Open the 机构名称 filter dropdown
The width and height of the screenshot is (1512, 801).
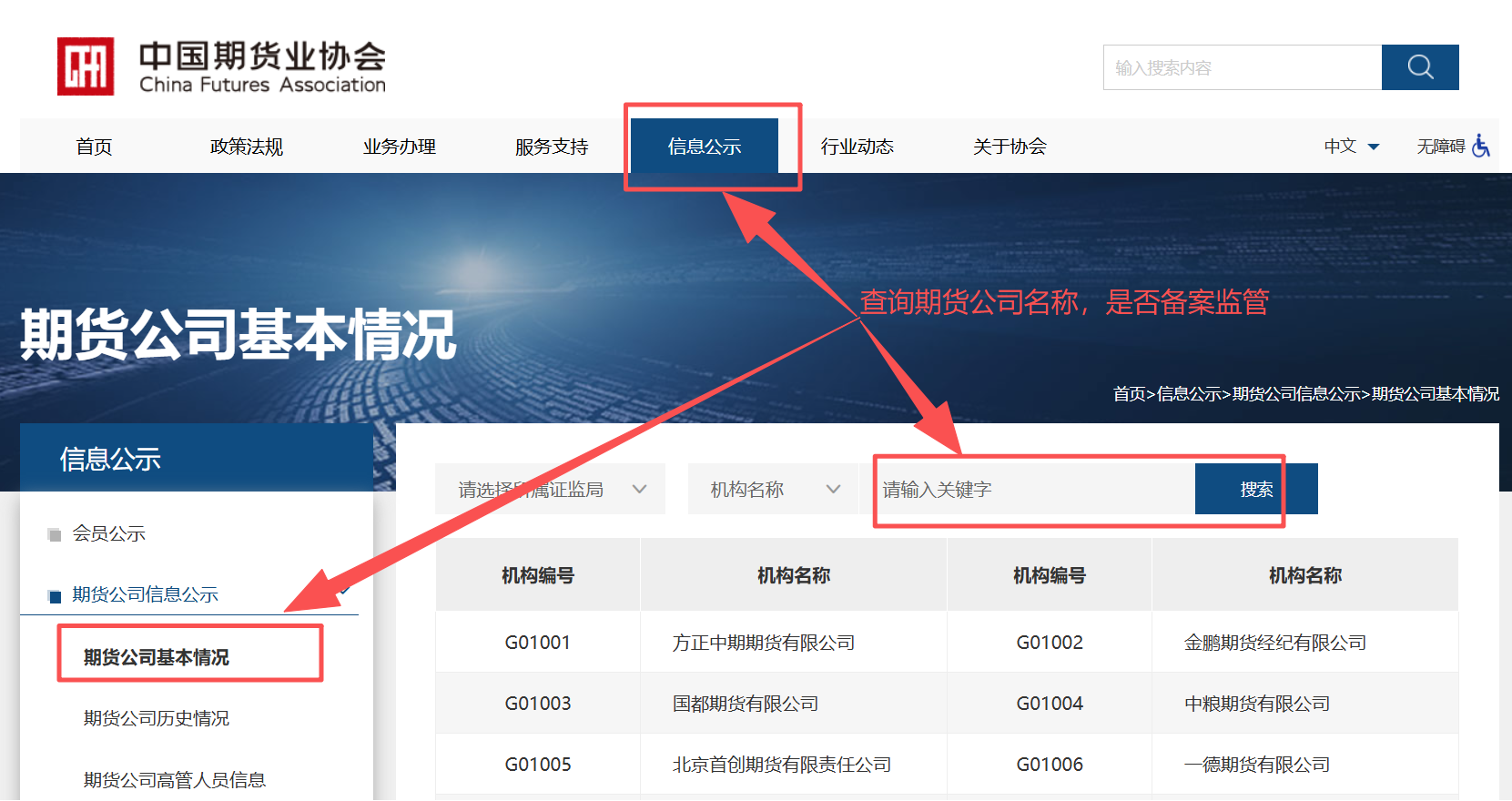click(x=773, y=490)
